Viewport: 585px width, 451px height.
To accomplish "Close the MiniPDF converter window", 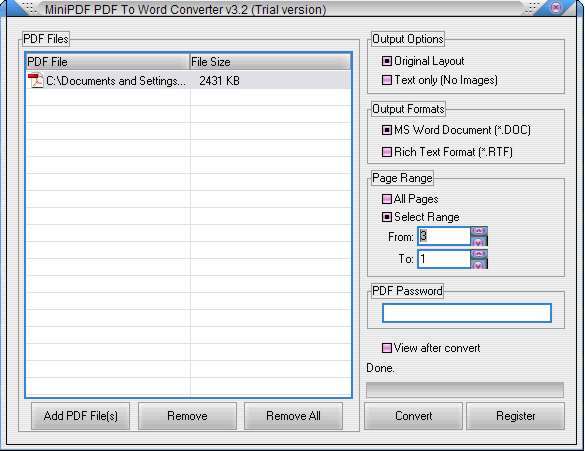I will 556,7.
